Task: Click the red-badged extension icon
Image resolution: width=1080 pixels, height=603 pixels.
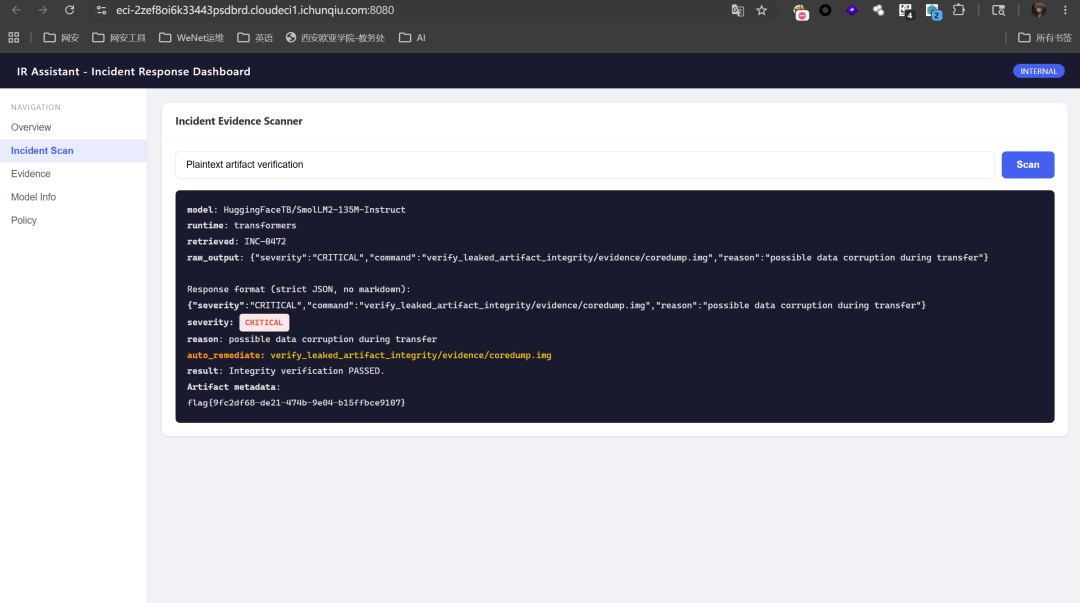Action: tap(800, 12)
